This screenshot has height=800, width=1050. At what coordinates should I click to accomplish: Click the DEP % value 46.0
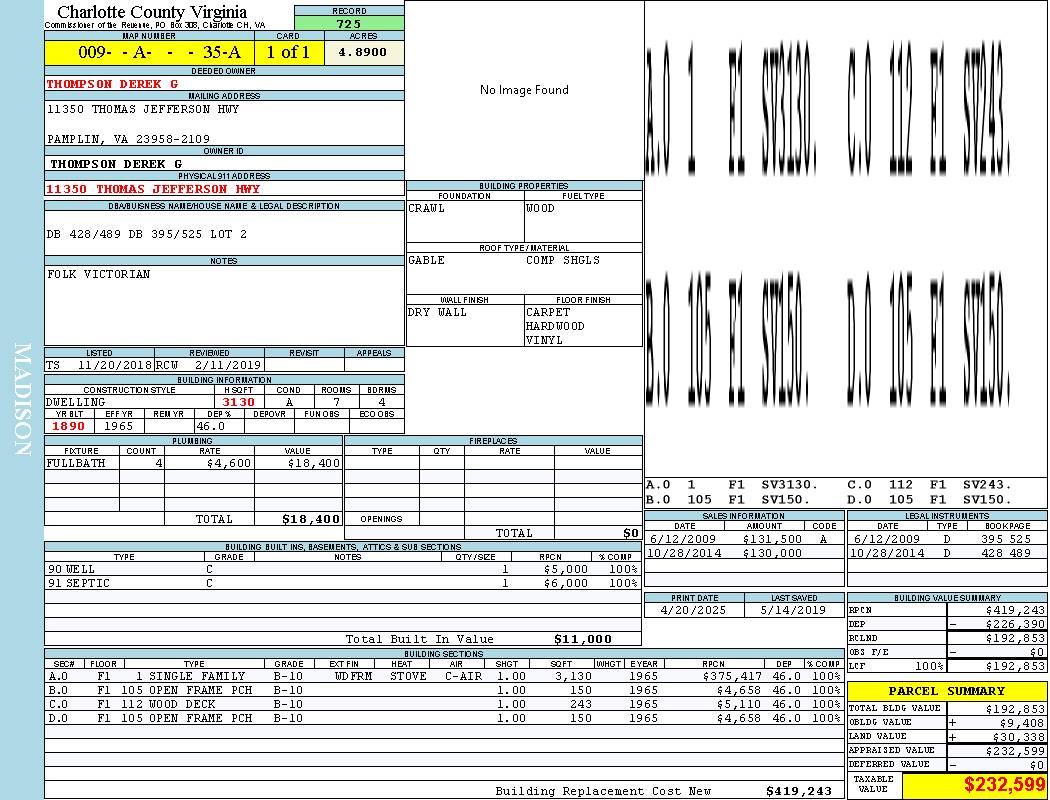point(210,426)
